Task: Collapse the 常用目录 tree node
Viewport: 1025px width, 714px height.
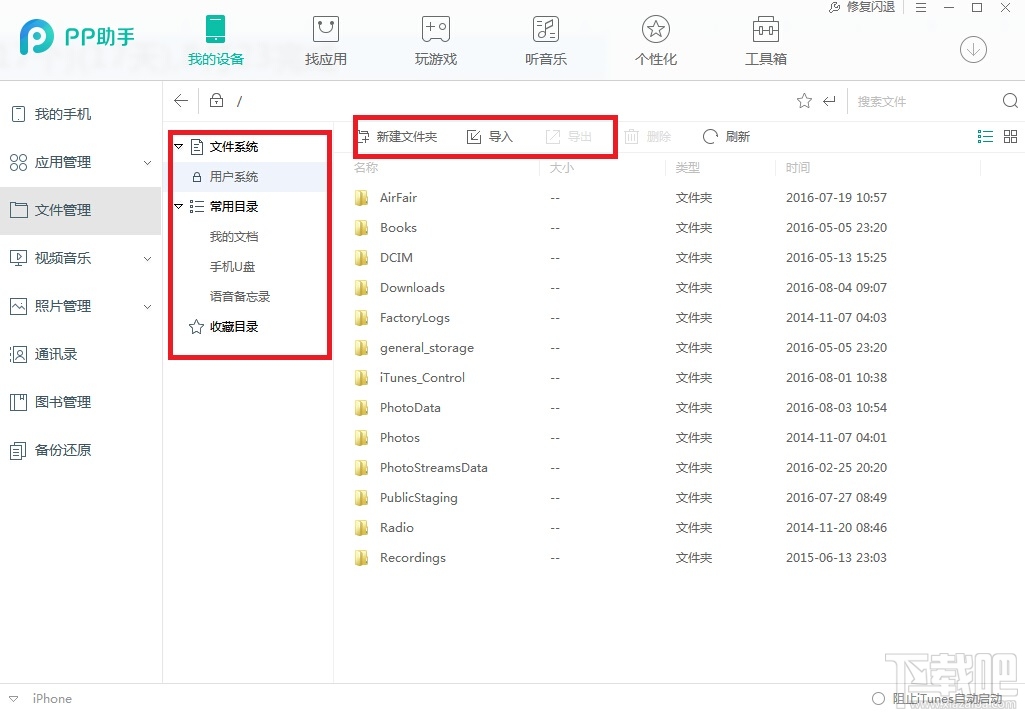Action: tap(180, 207)
